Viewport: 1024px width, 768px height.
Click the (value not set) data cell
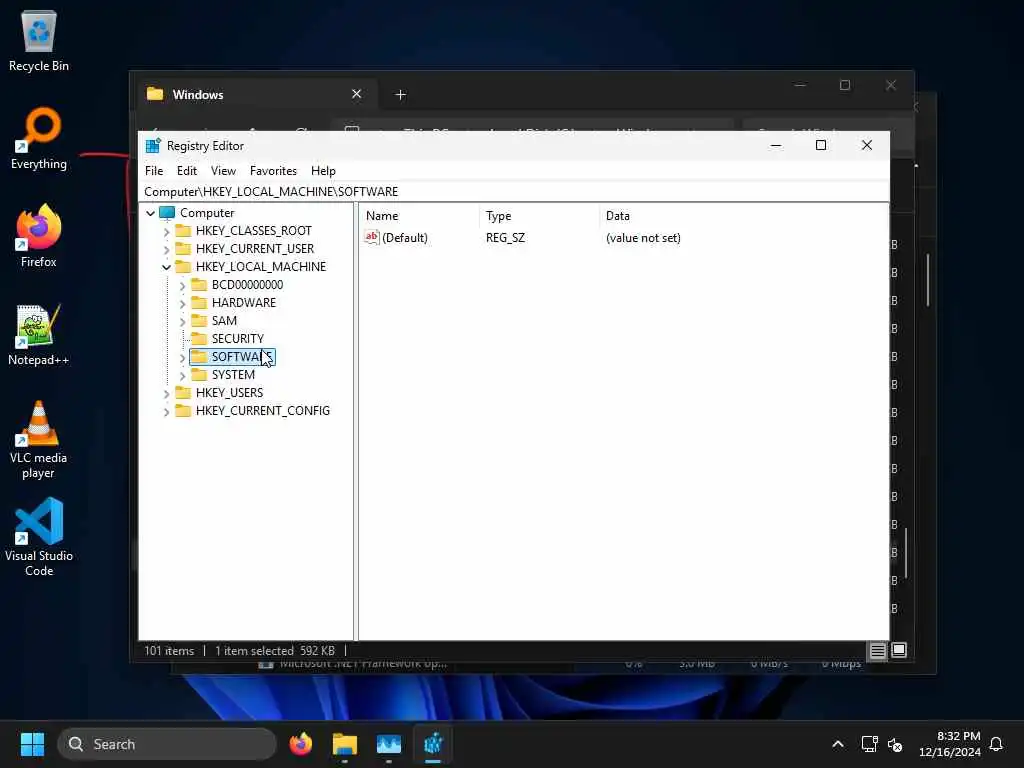(643, 238)
